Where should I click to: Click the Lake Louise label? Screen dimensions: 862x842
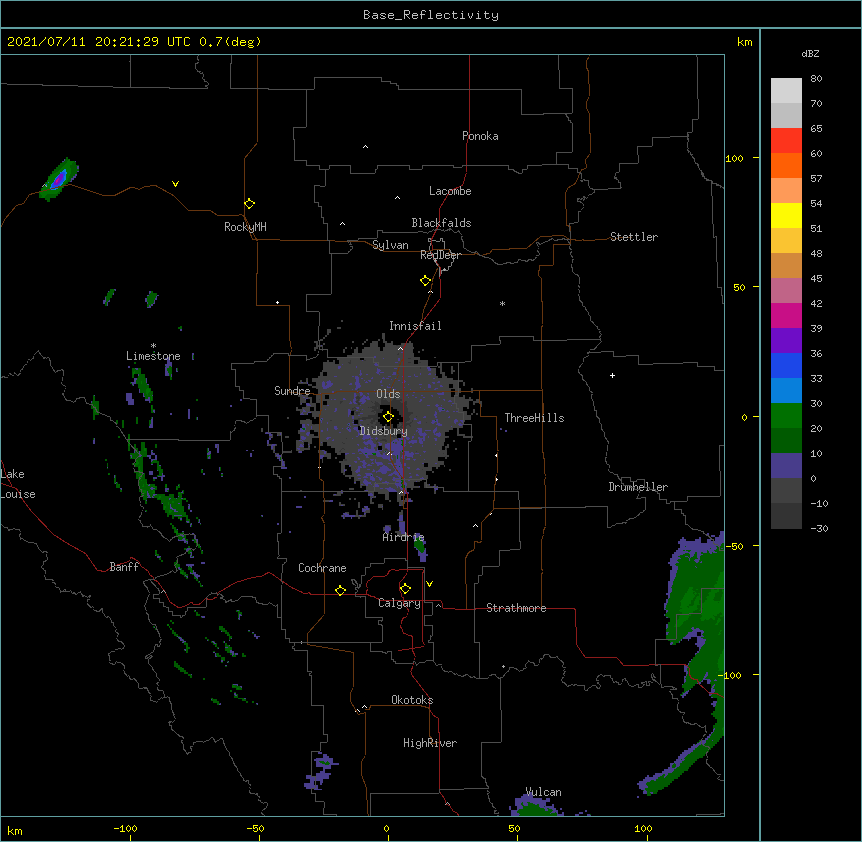pyautogui.click(x=18, y=484)
